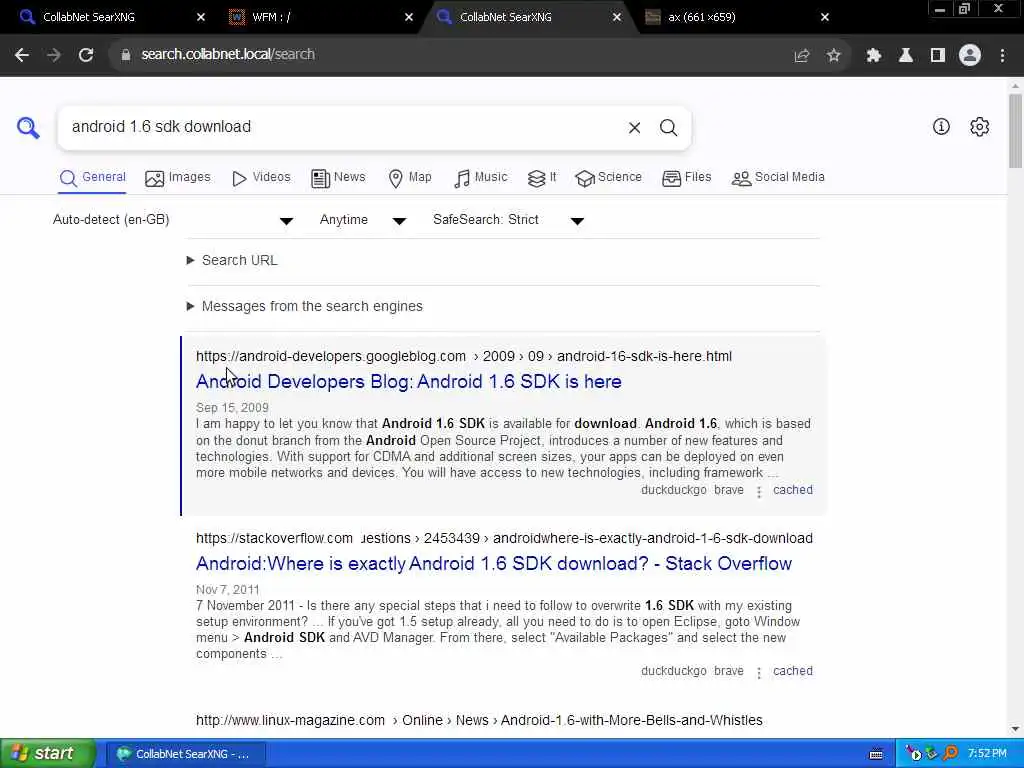Open the Extensions puzzle icon
Viewport: 1024px width, 768px height.
click(x=873, y=56)
